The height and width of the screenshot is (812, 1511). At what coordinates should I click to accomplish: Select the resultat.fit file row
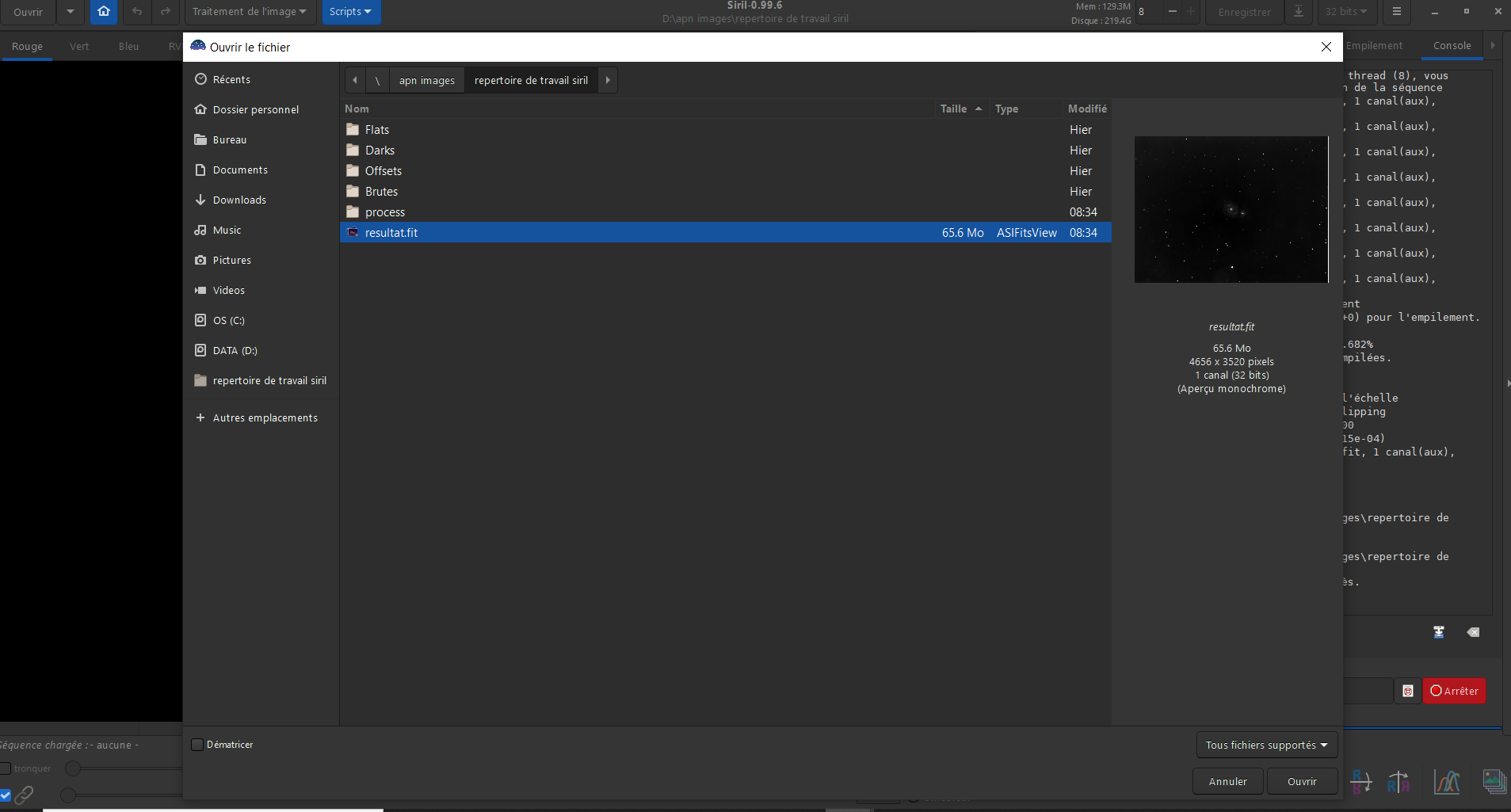(725, 232)
